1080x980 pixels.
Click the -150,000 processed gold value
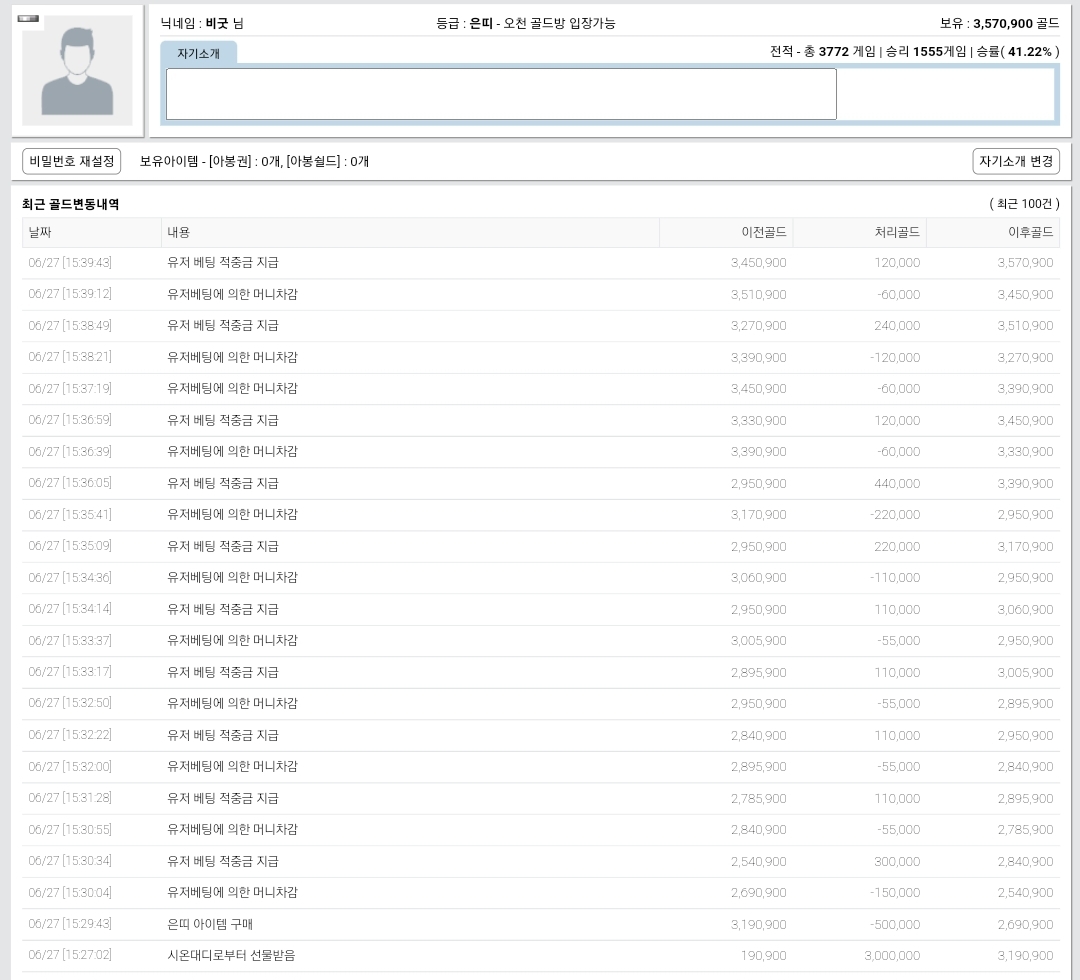(x=895, y=893)
